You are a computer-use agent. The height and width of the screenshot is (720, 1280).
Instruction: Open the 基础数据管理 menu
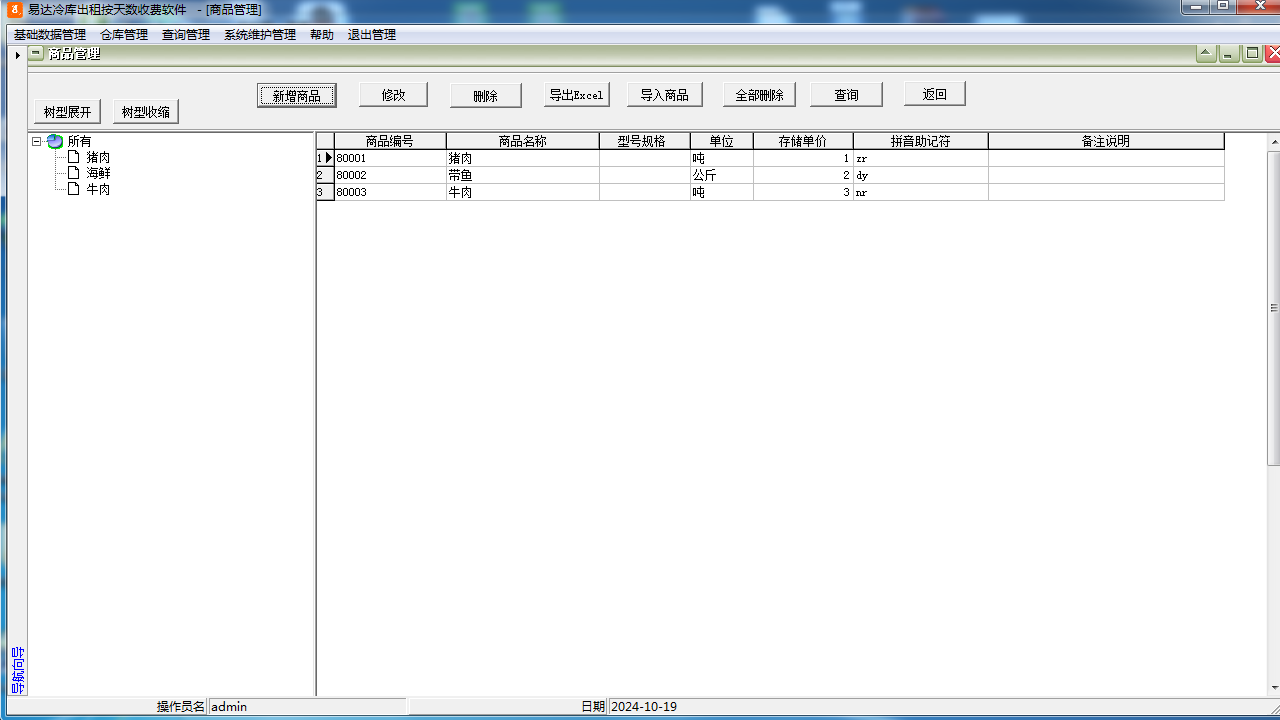coord(50,35)
